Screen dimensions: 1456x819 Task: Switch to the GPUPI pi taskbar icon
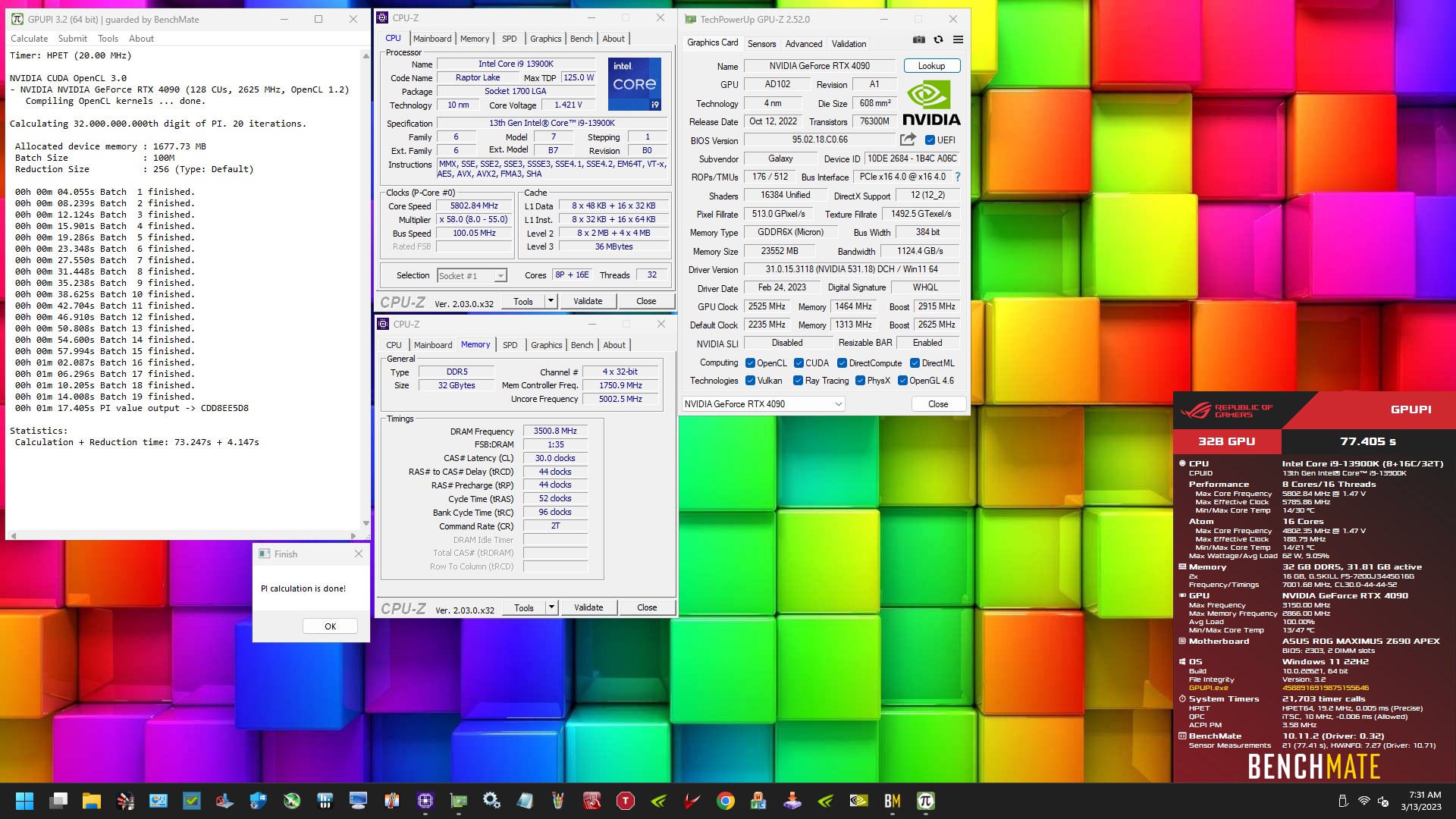point(926,801)
